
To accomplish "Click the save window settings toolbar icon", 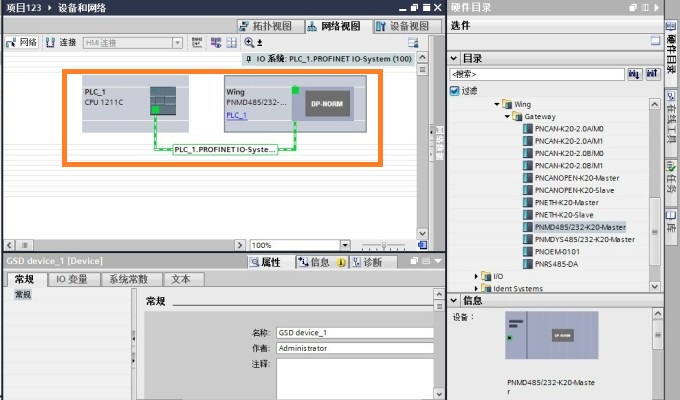I will [x=413, y=43].
